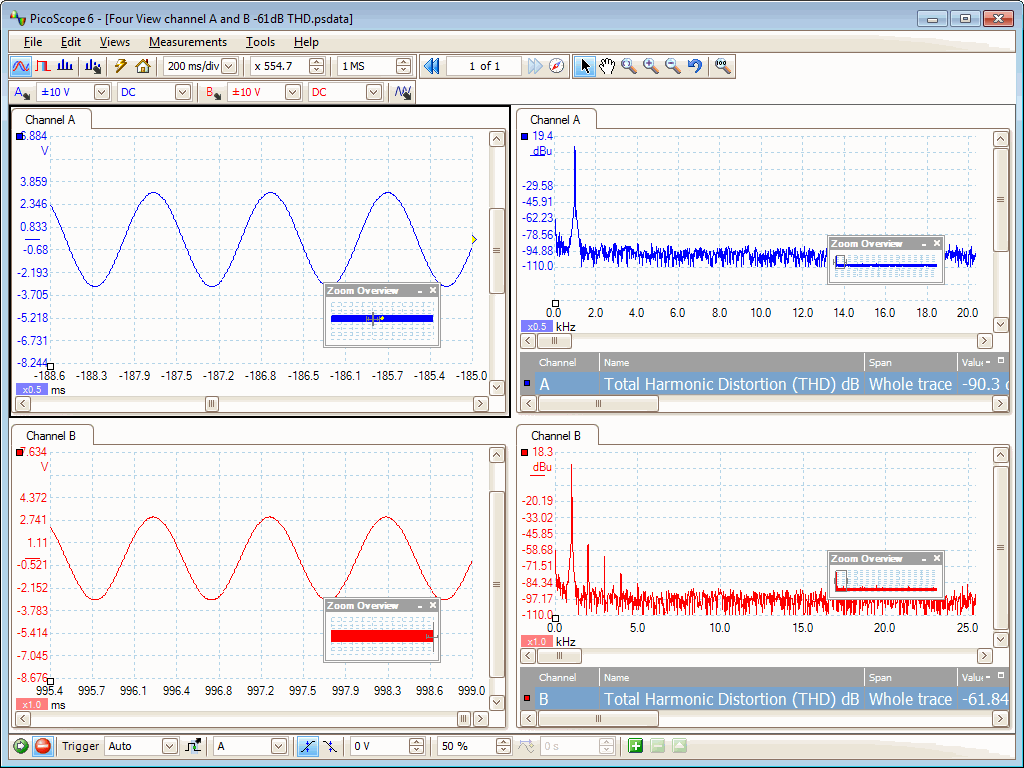Enable Persistence mode in toolbar
Viewport: 1024px width, 768px height.
click(43, 66)
